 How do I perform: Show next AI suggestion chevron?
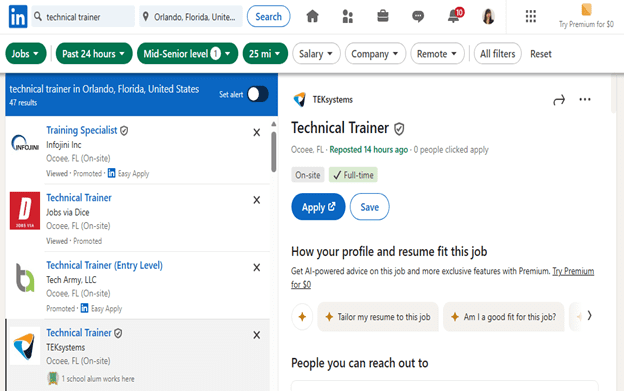pyautogui.click(x=589, y=316)
